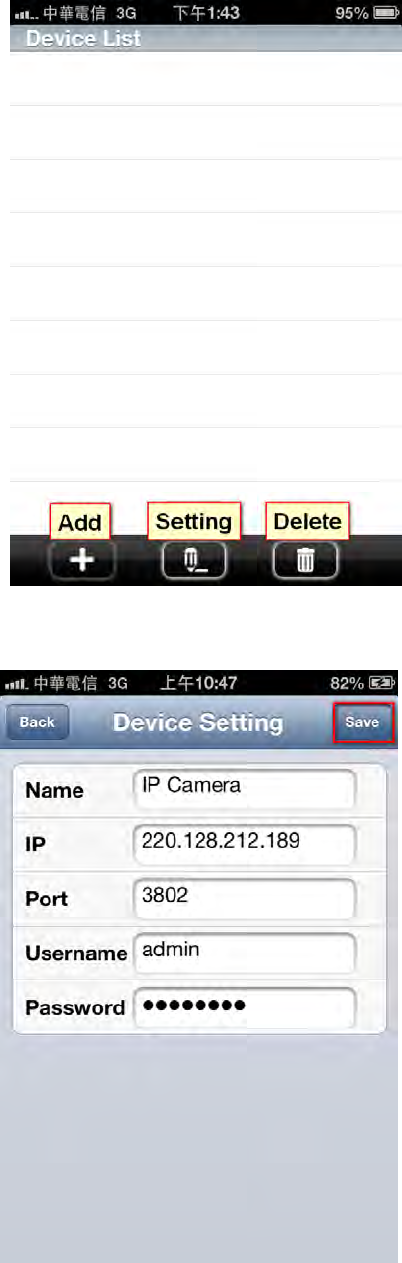Image resolution: width=402 pixels, height=1263 pixels.
Task: Go back using the Back button
Action: pos(37,722)
